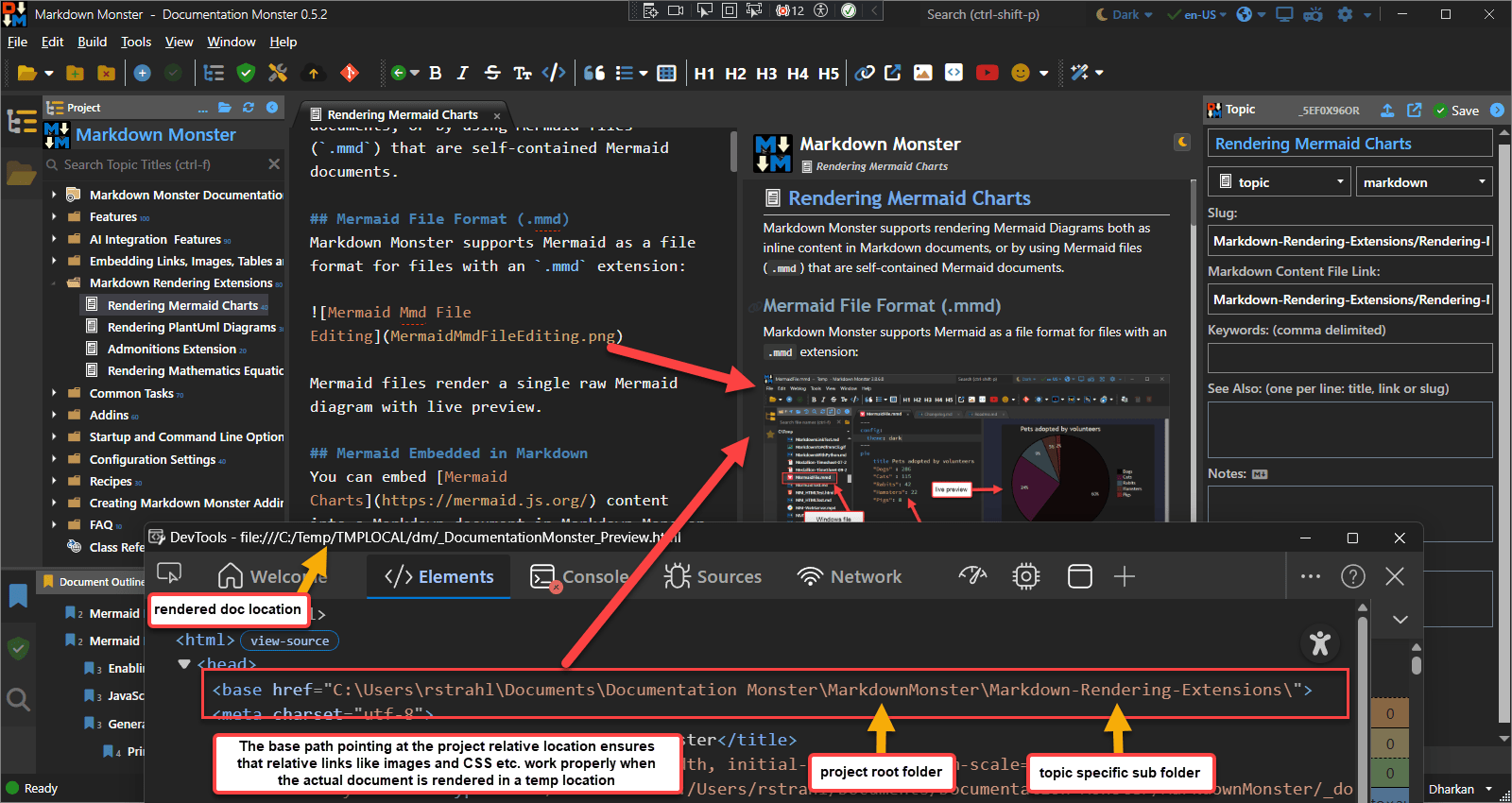1512x803 pixels.
Task: Toggle the preview dark mode moon button
Action: pyautogui.click(x=1182, y=142)
